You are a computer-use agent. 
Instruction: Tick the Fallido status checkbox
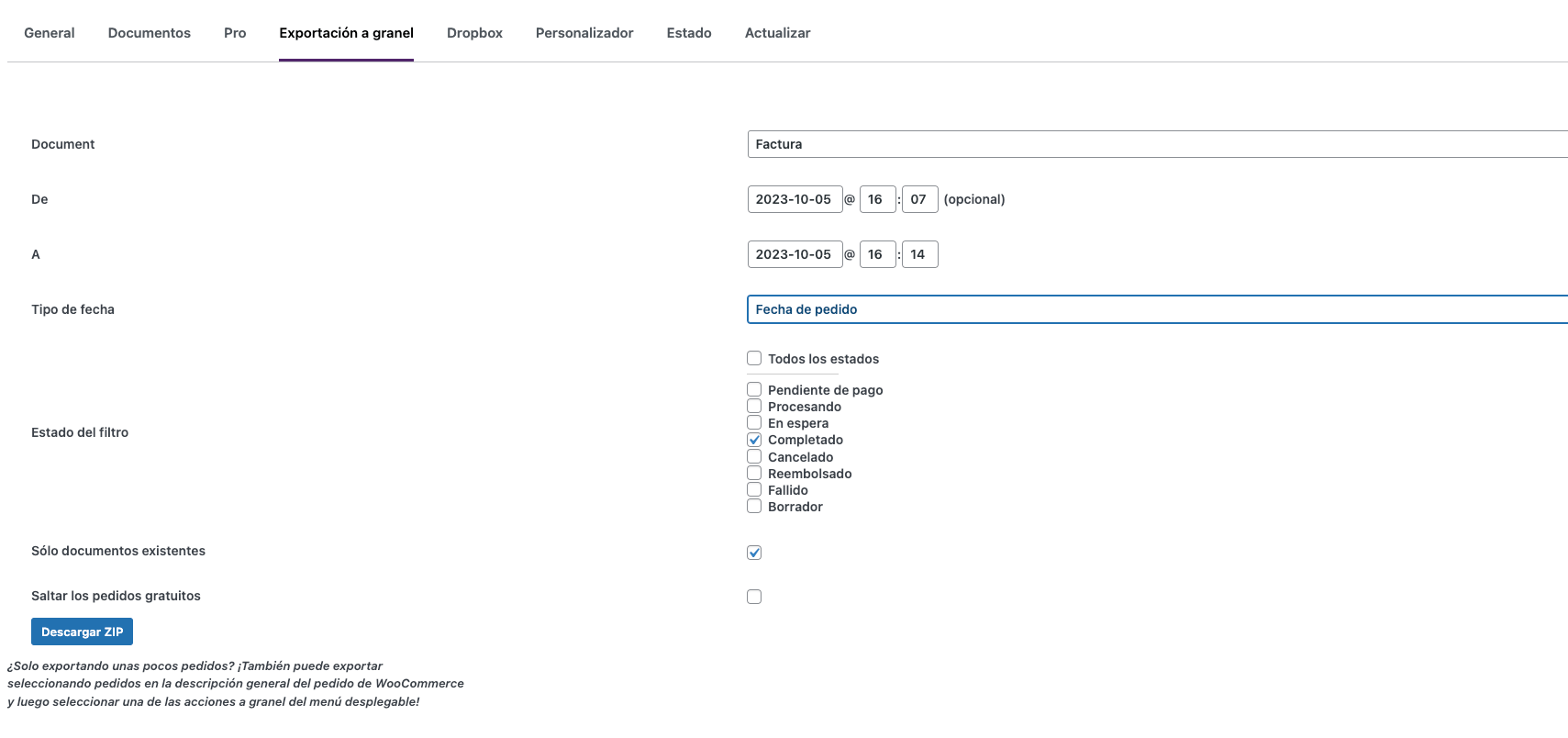(x=754, y=489)
